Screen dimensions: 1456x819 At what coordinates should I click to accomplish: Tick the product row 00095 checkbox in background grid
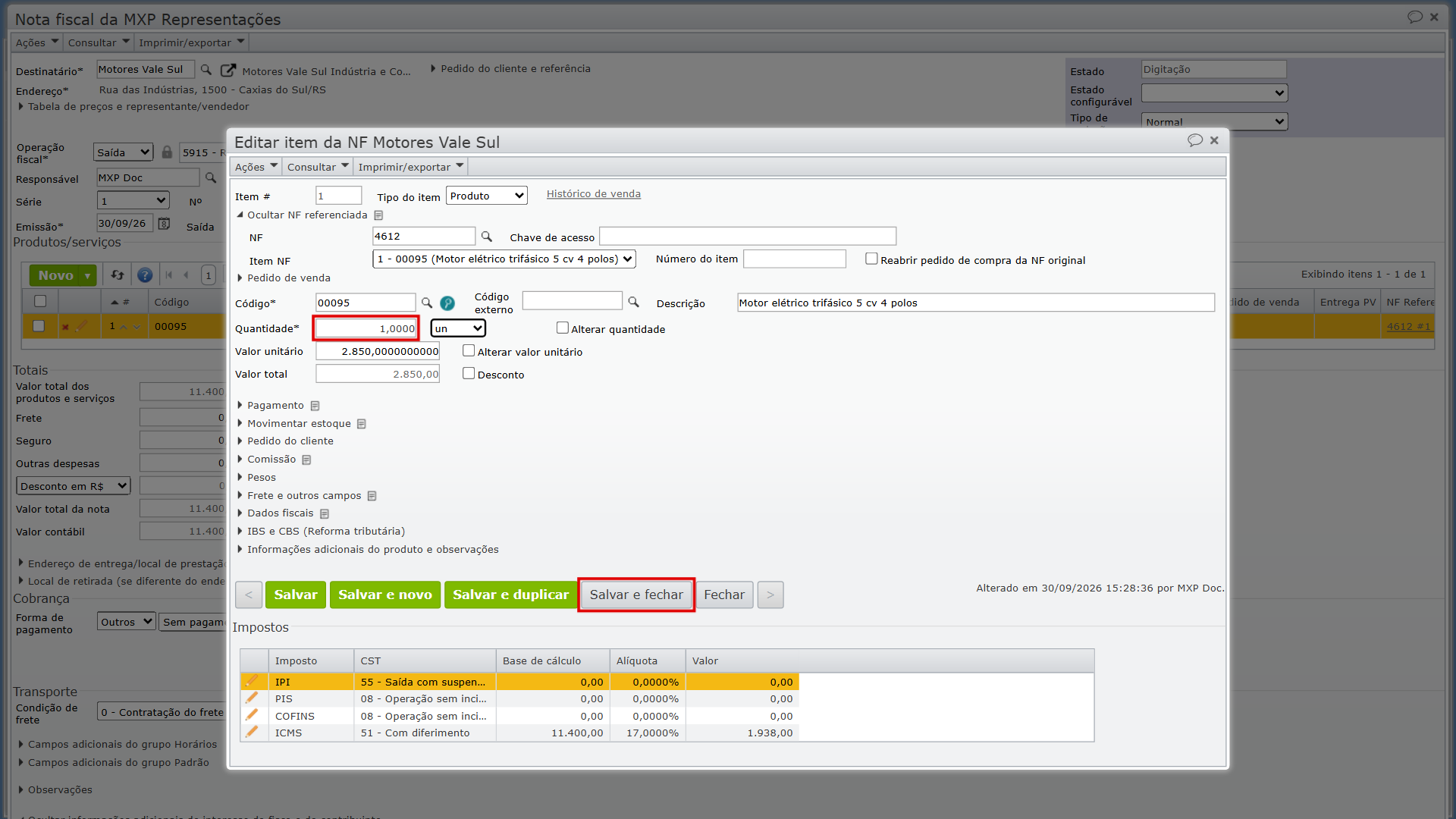coord(39,326)
